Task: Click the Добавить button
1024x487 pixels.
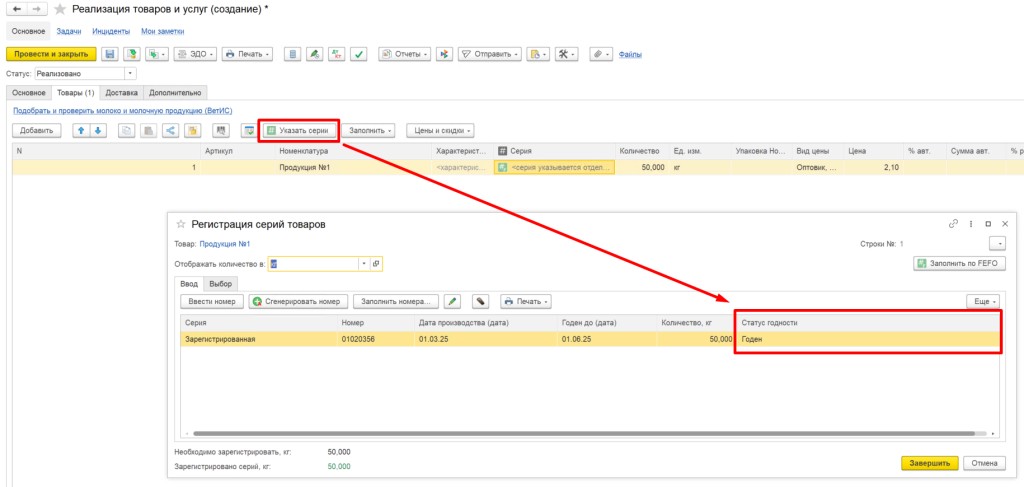Action: [x=37, y=131]
